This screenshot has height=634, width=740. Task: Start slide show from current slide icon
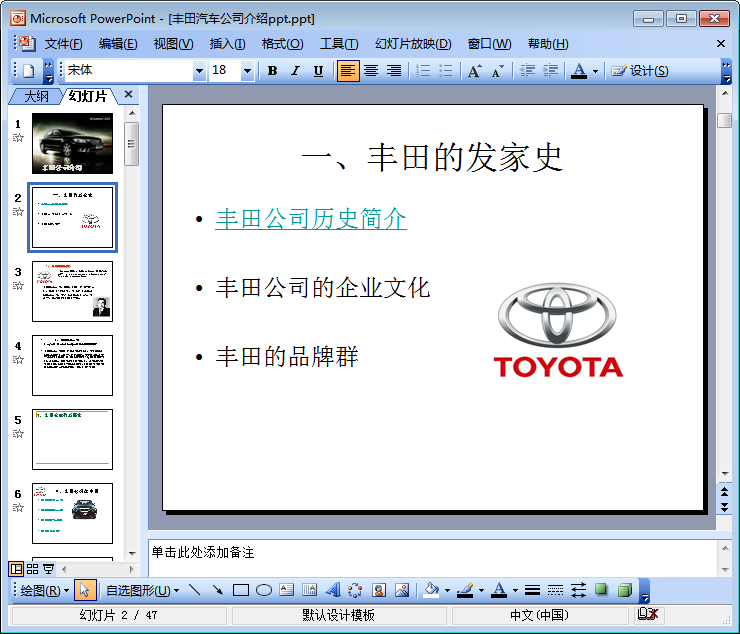(49, 569)
